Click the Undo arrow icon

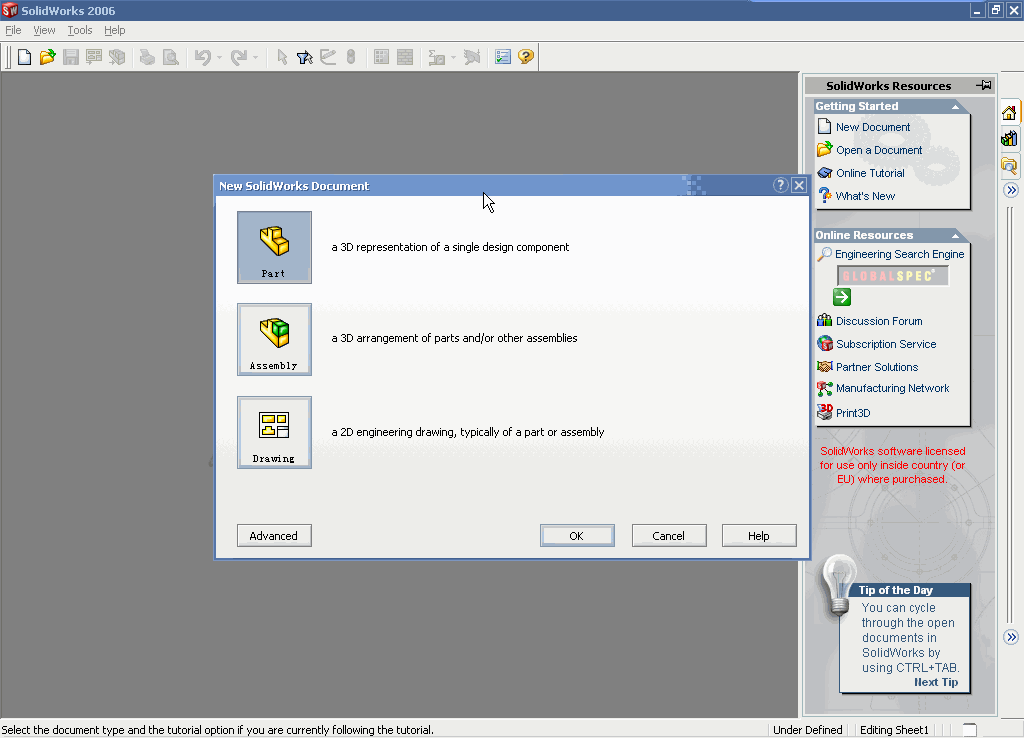tap(202, 57)
